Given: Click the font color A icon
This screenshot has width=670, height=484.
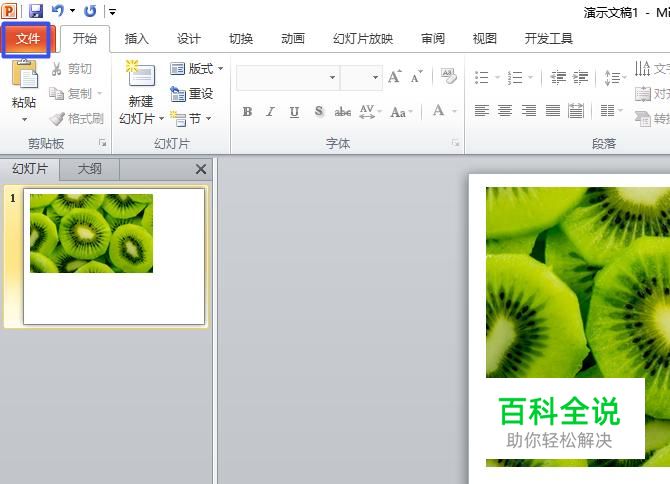Looking at the screenshot, I should (438, 111).
